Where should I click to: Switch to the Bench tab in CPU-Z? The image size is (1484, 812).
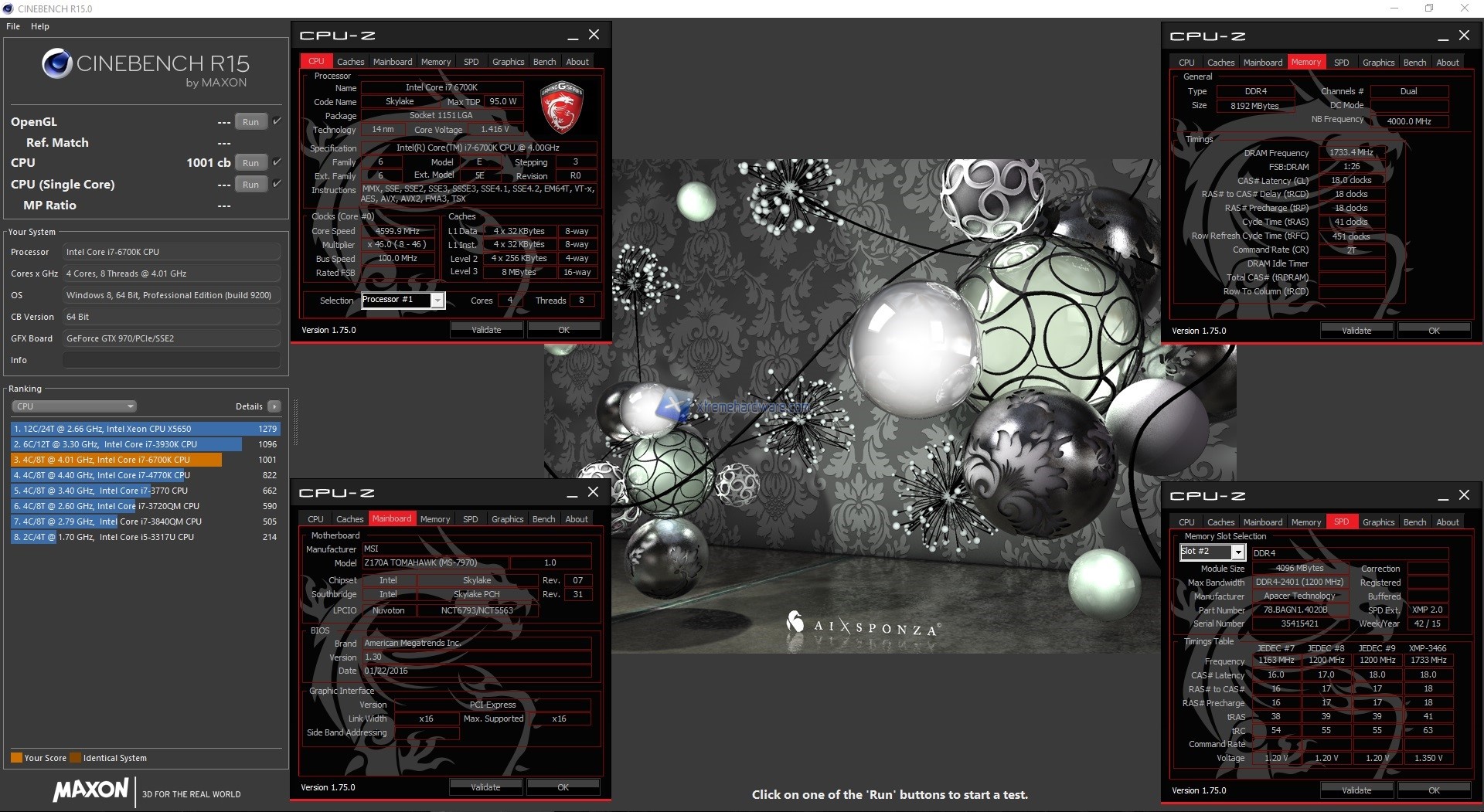pos(545,61)
